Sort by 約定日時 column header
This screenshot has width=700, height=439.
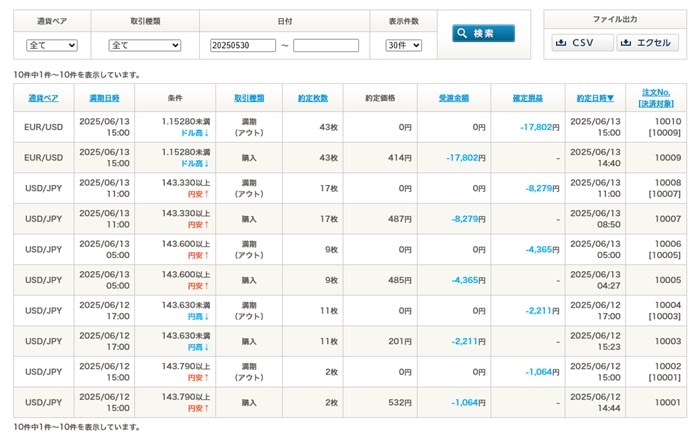pos(596,98)
